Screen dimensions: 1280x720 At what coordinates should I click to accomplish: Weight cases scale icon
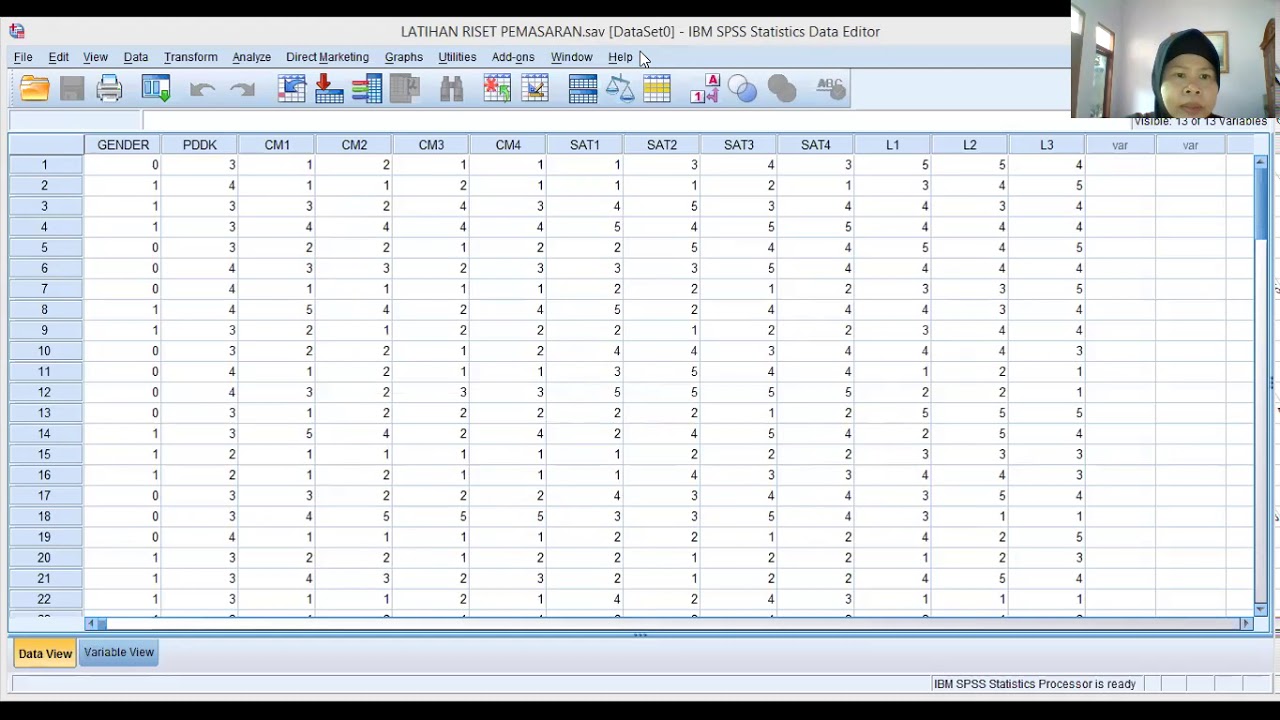point(620,89)
